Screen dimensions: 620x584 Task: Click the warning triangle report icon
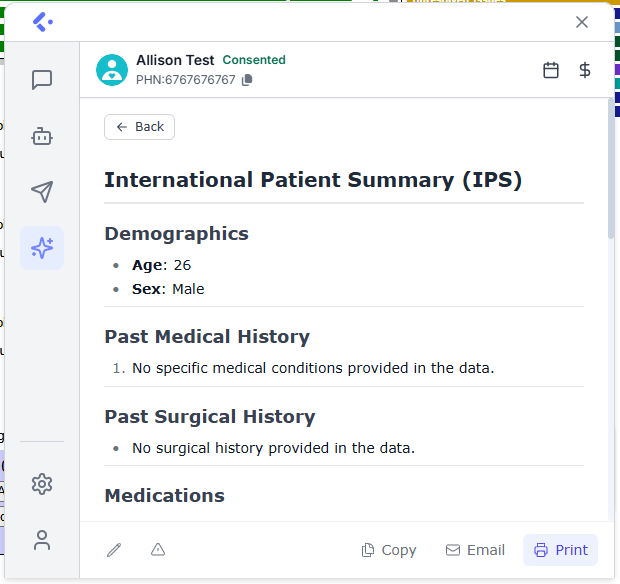click(158, 550)
